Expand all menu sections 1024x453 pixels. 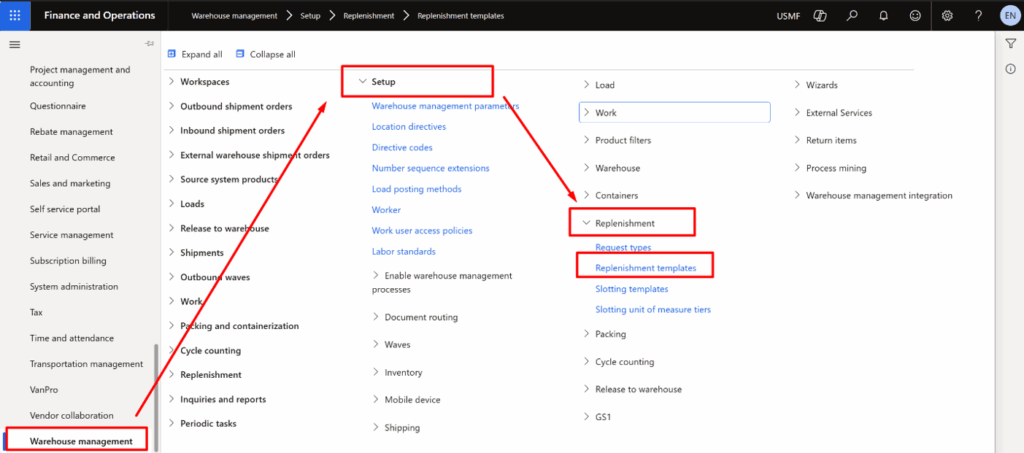pos(194,54)
